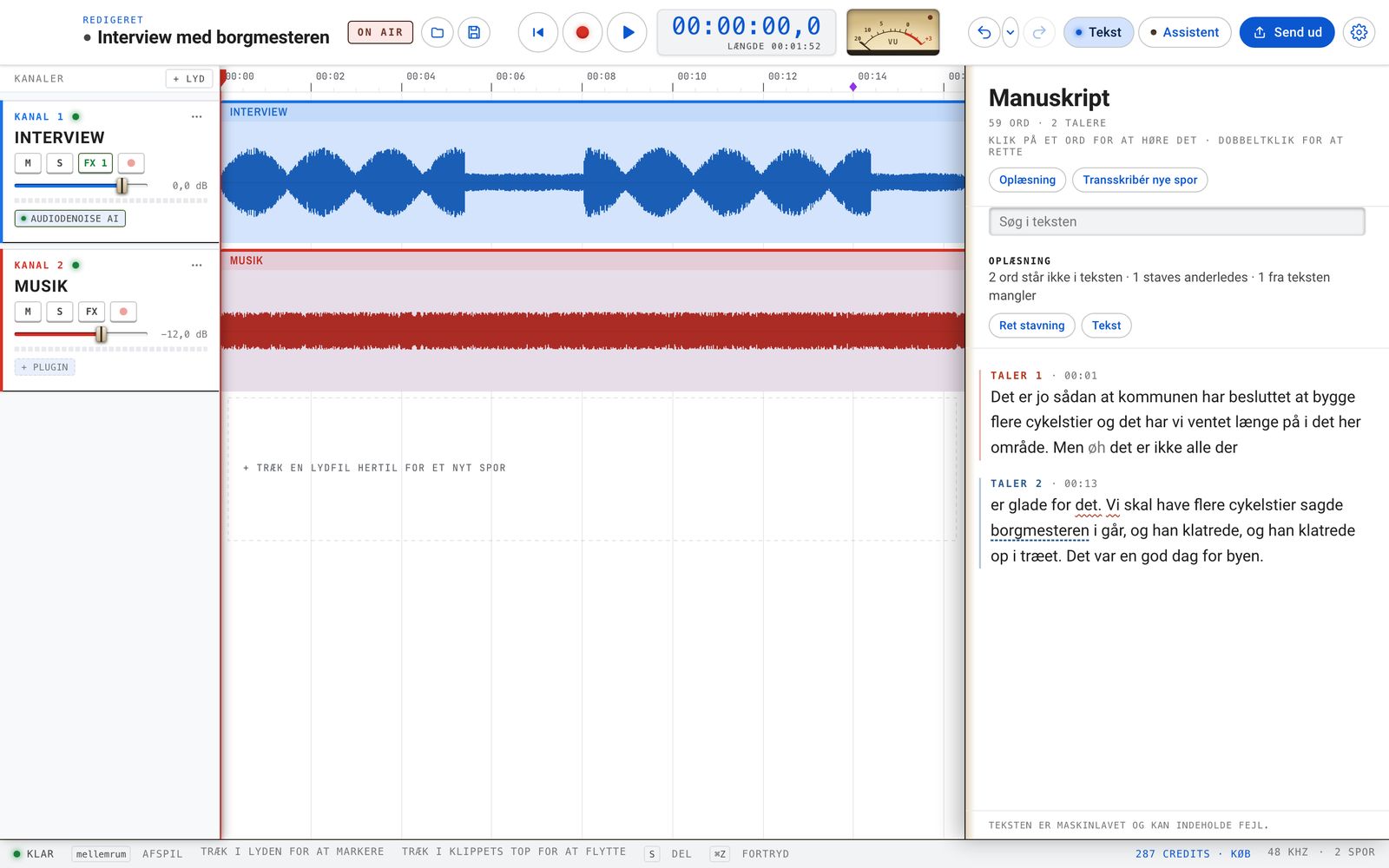Solo the INTERVIEW channel with S
Image resolution: width=1389 pixels, height=868 pixels.
click(60, 163)
